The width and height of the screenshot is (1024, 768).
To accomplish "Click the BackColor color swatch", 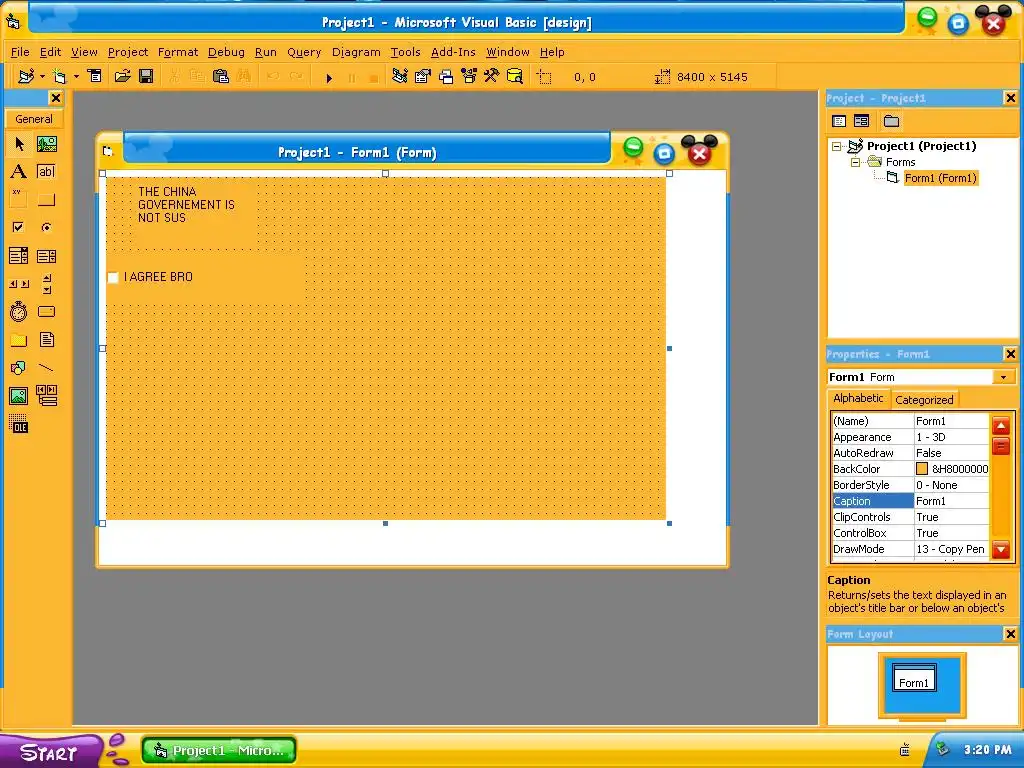I will [x=922, y=469].
